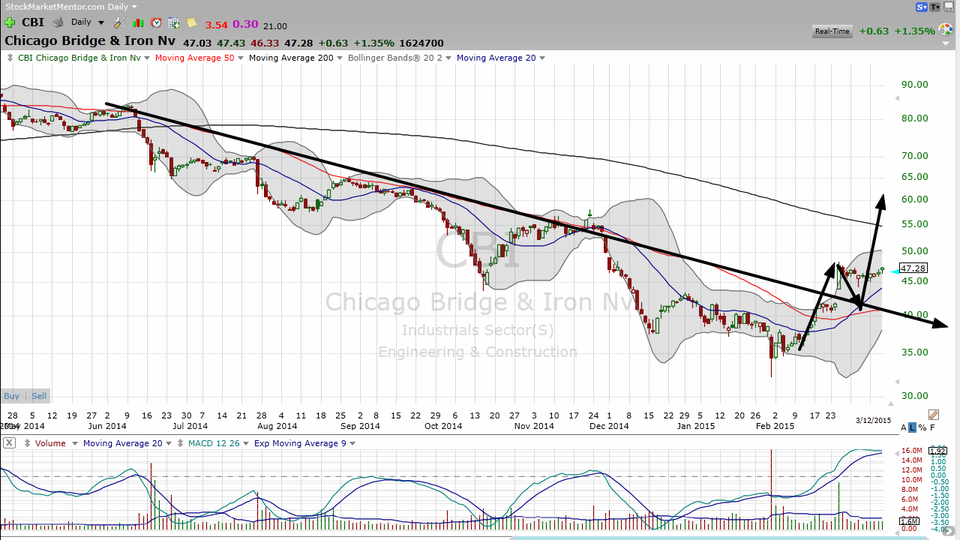Click the current price tag 47.28
Screen dimensions: 960x540
point(913,268)
